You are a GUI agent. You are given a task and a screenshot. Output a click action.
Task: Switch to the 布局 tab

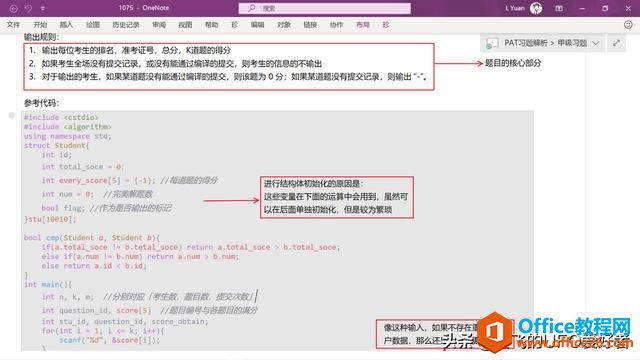(362, 25)
